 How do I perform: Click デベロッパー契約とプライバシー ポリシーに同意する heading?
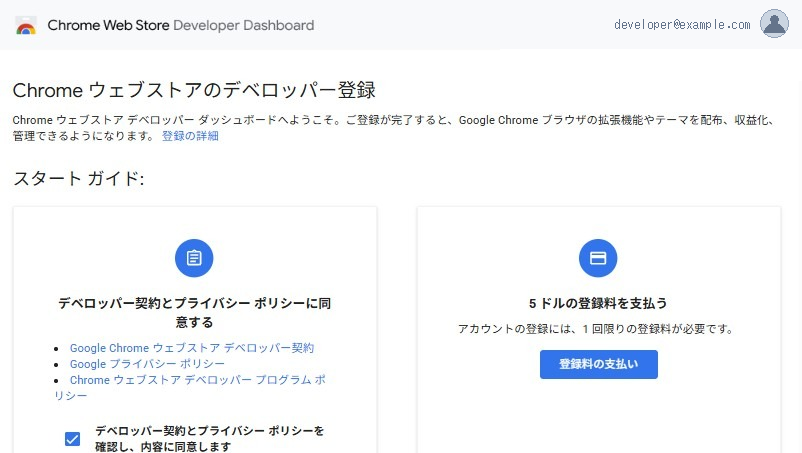[194, 312]
